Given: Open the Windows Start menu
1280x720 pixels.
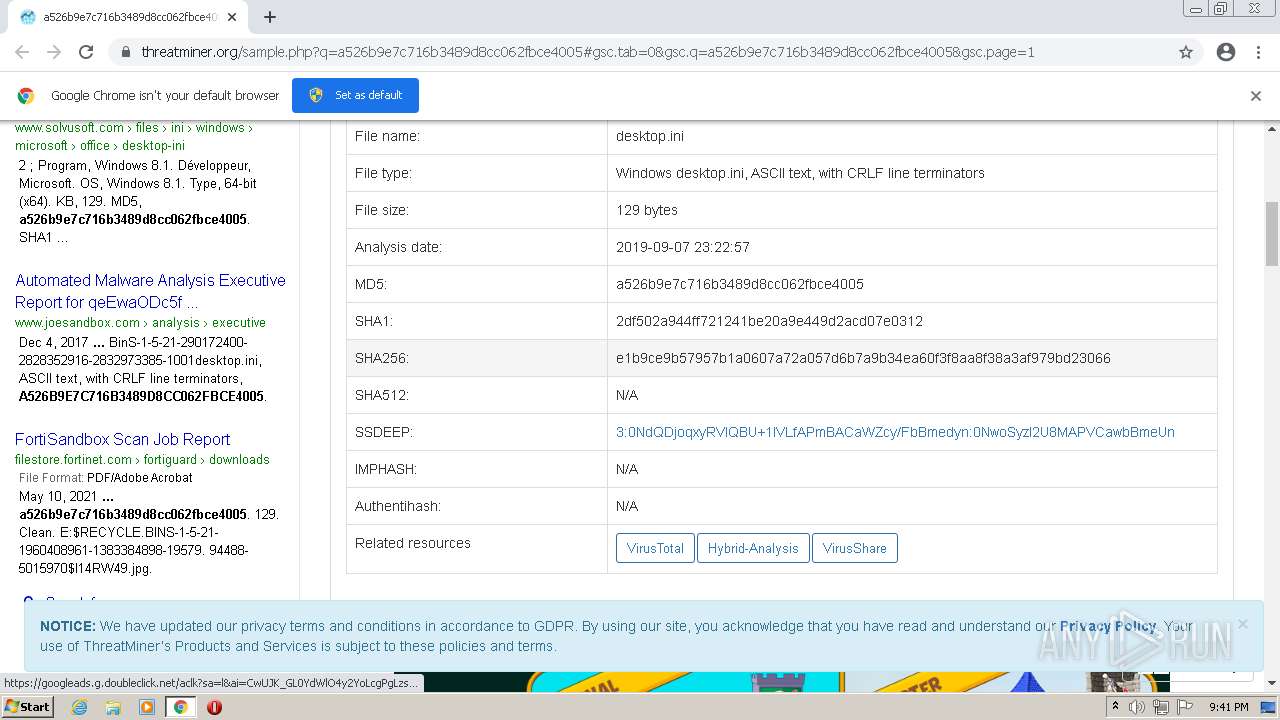Looking at the screenshot, I should (27, 706).
